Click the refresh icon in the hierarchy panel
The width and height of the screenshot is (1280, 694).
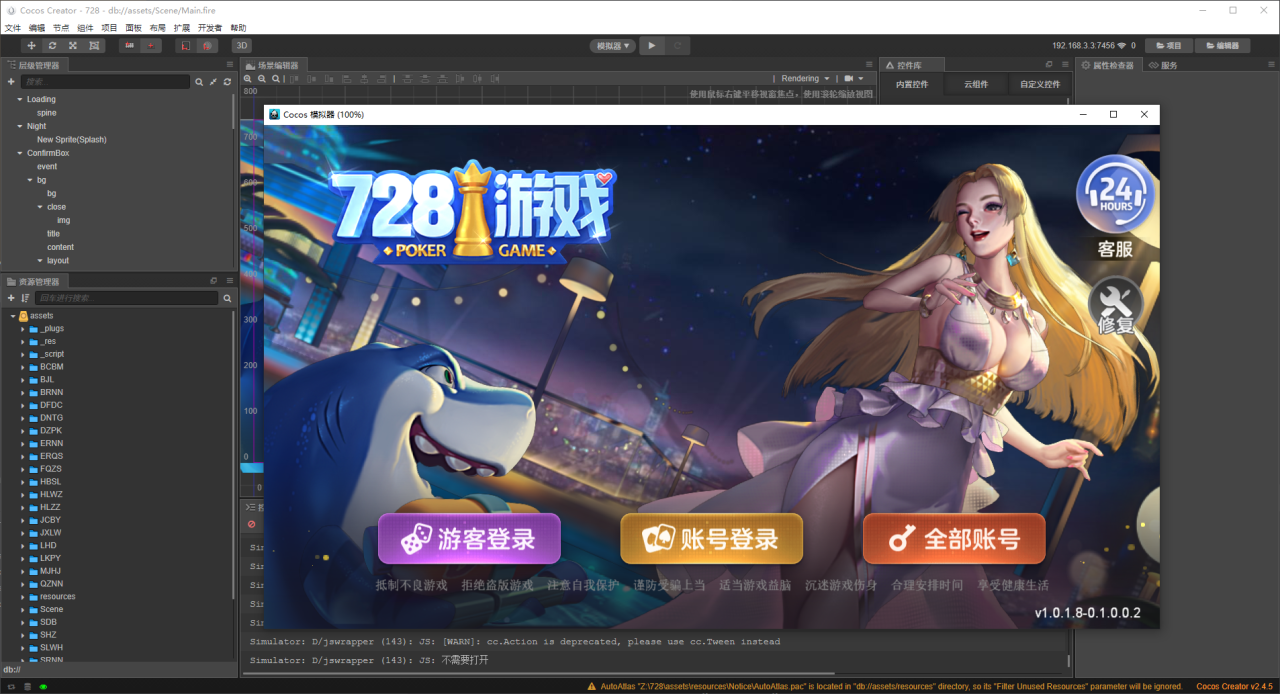click(227, 81)
